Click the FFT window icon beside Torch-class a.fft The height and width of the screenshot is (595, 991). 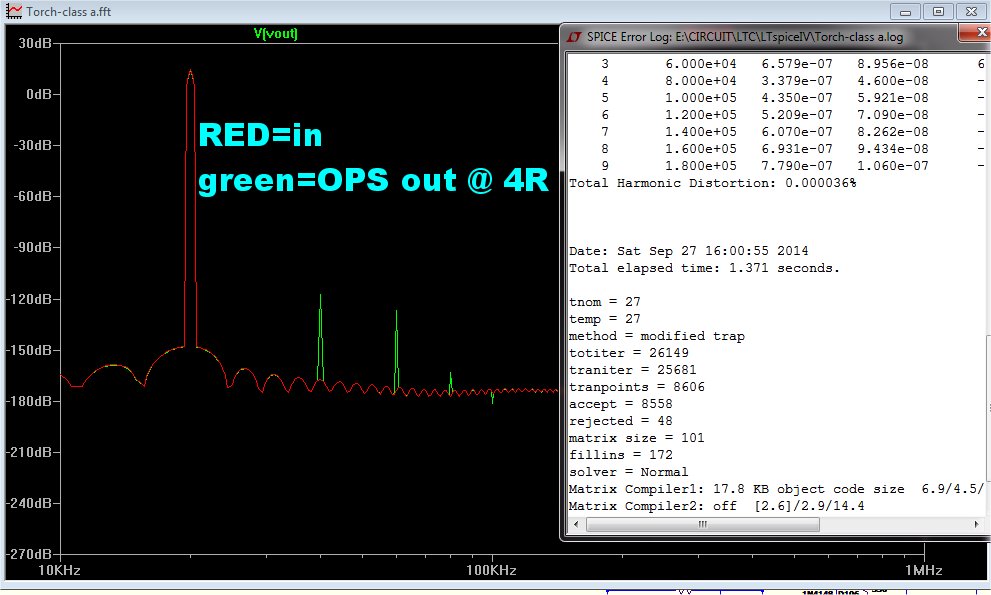[13, 11]
